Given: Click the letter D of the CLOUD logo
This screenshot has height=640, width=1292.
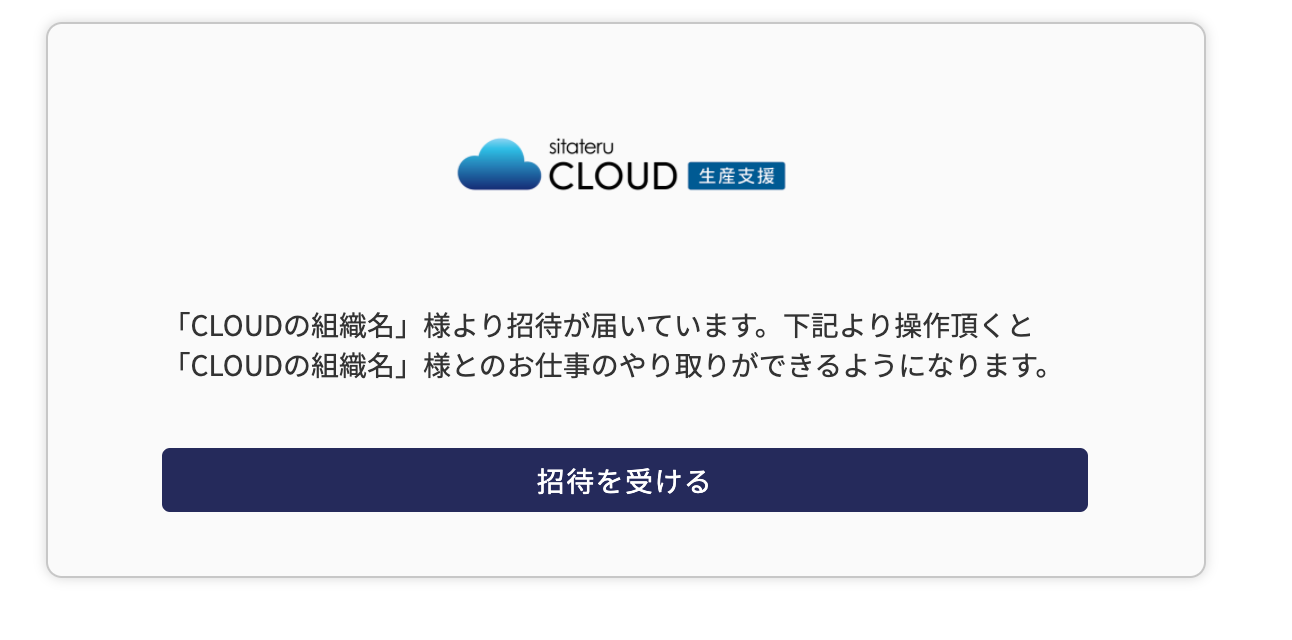Looking at the screenshot, I should (x=666, y=177).
